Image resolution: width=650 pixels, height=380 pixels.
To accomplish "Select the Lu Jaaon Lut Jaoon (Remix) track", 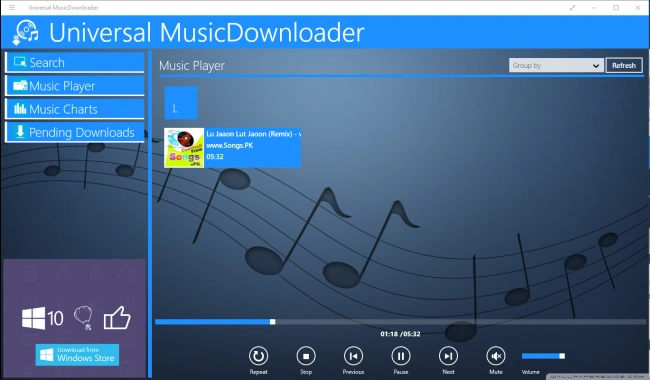I will point(233,148).
